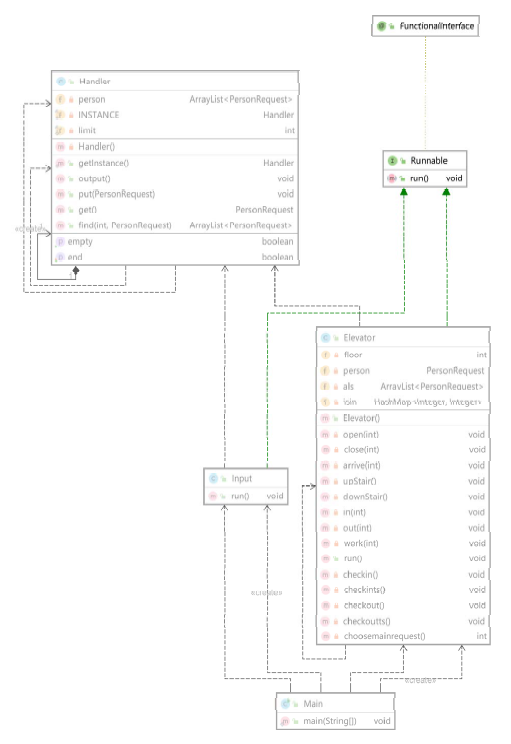Select the Main class title
This screenshot has width=511, height=744.
[313, 704]
